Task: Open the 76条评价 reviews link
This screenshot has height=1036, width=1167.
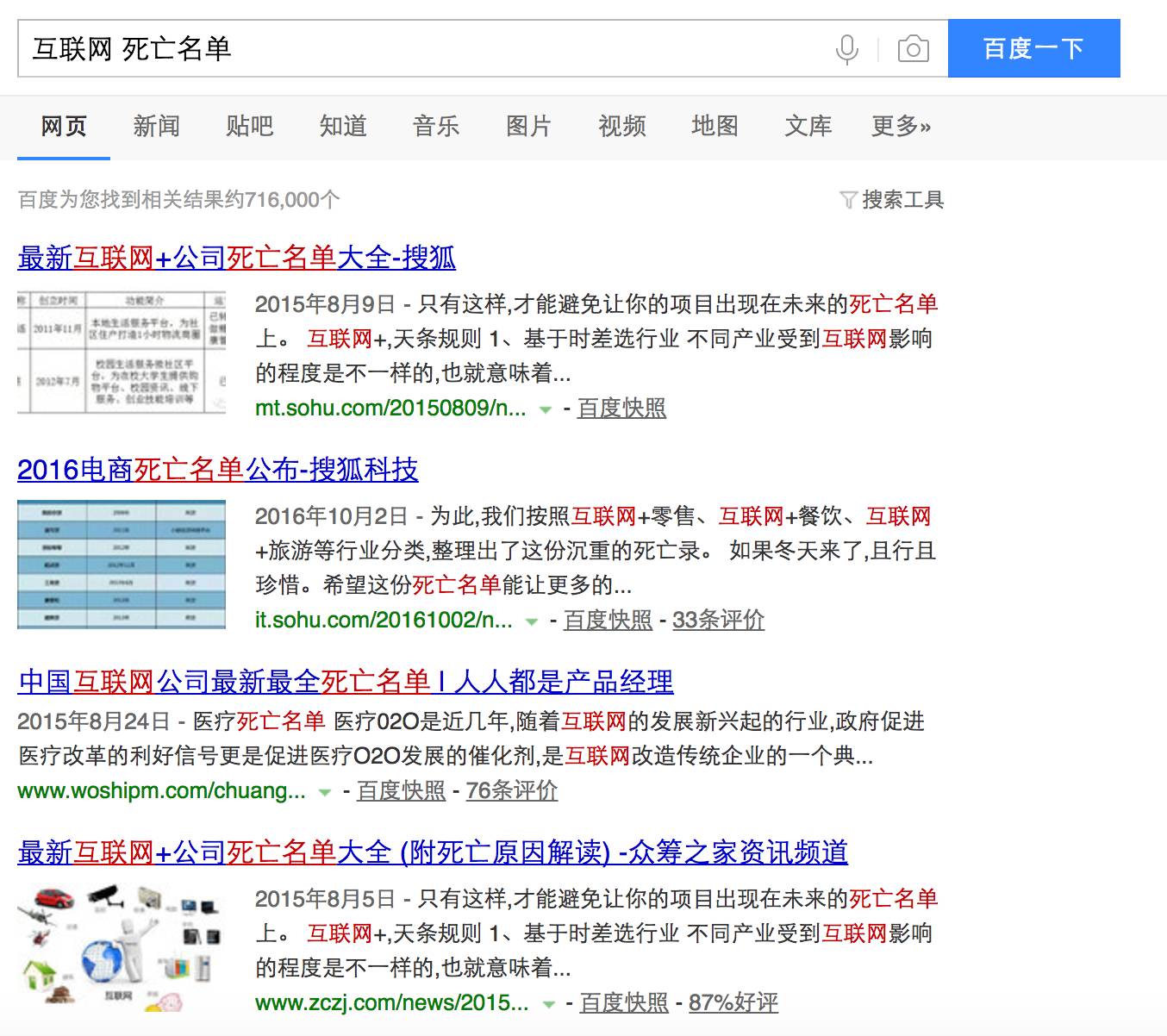Action: tap(512, 790)
